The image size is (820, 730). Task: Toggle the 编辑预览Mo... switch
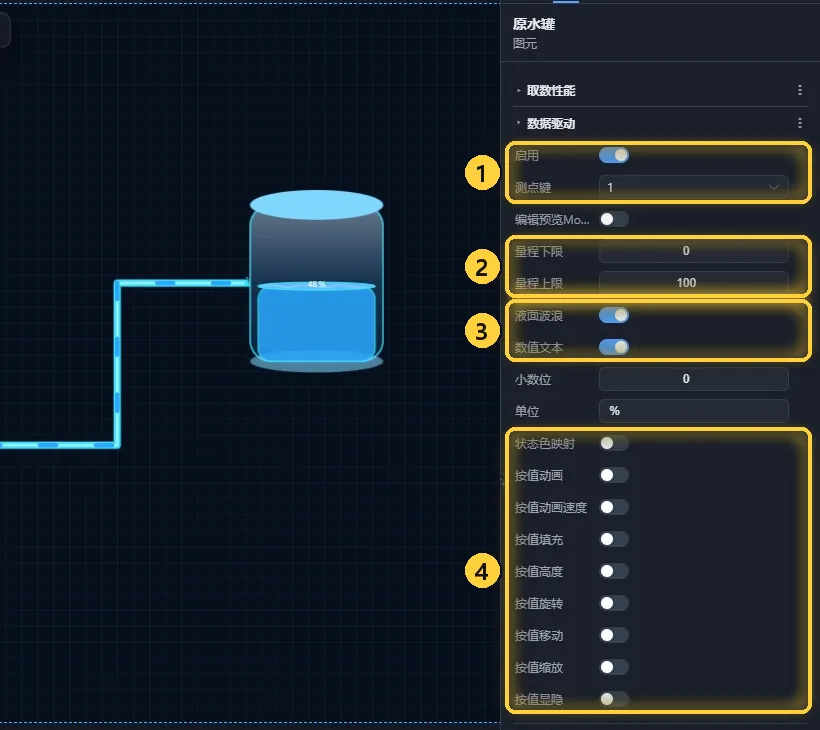pyautogui.click(x=614, y=219)
